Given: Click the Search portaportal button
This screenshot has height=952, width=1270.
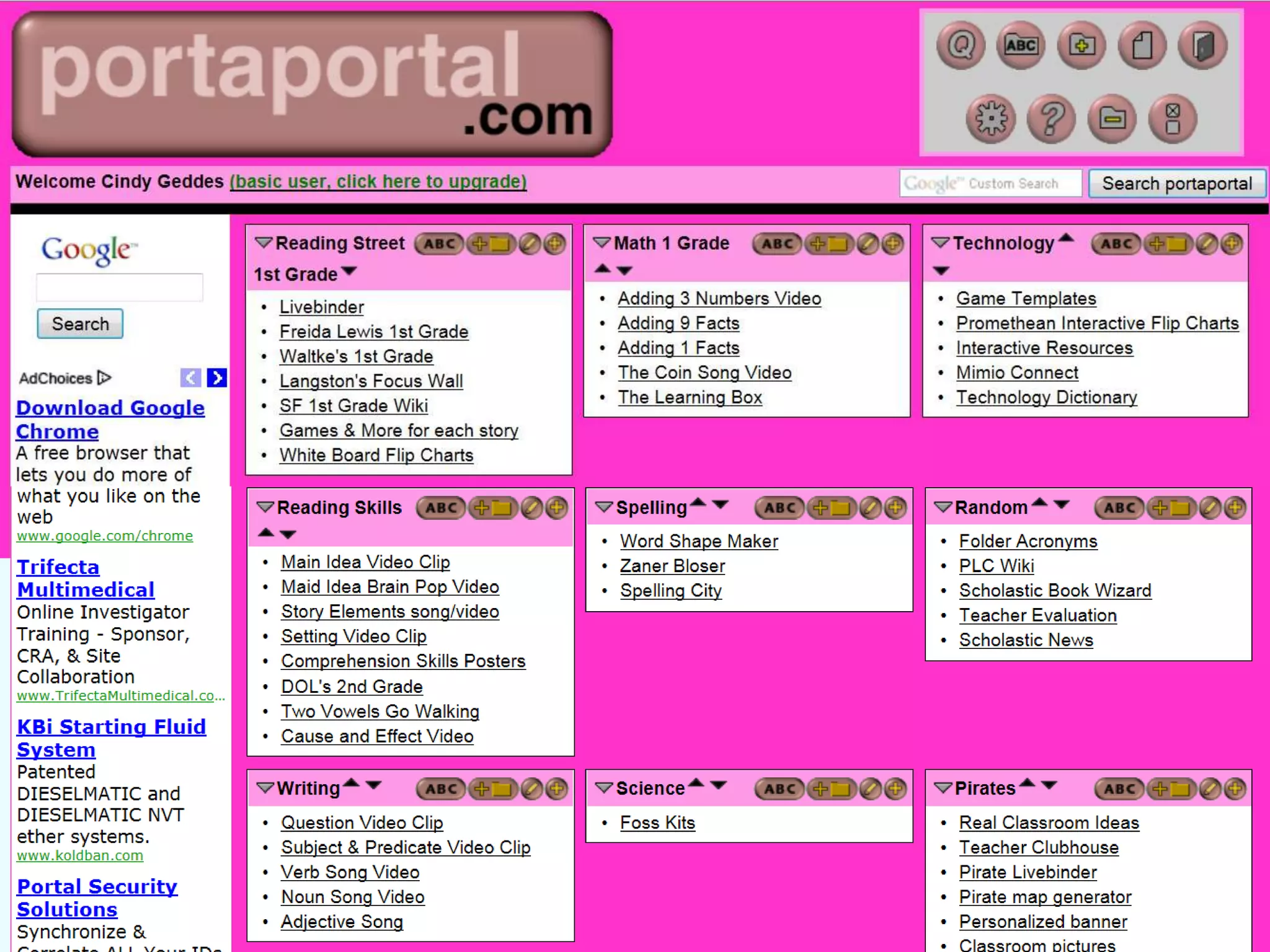Looking at the screenshot, I should tap(1176, 183).
